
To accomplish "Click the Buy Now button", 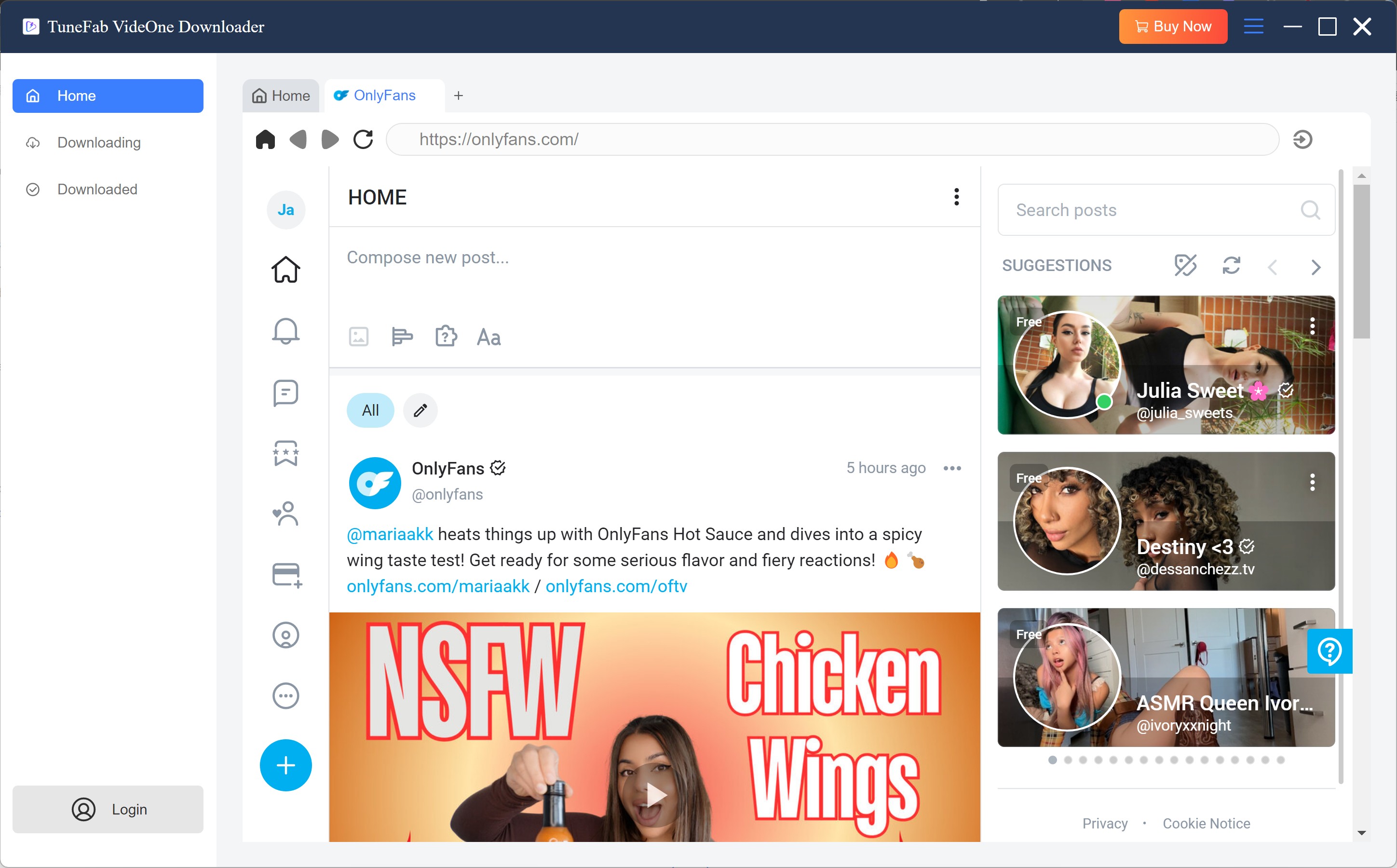I will click(x=1173, y=27).
